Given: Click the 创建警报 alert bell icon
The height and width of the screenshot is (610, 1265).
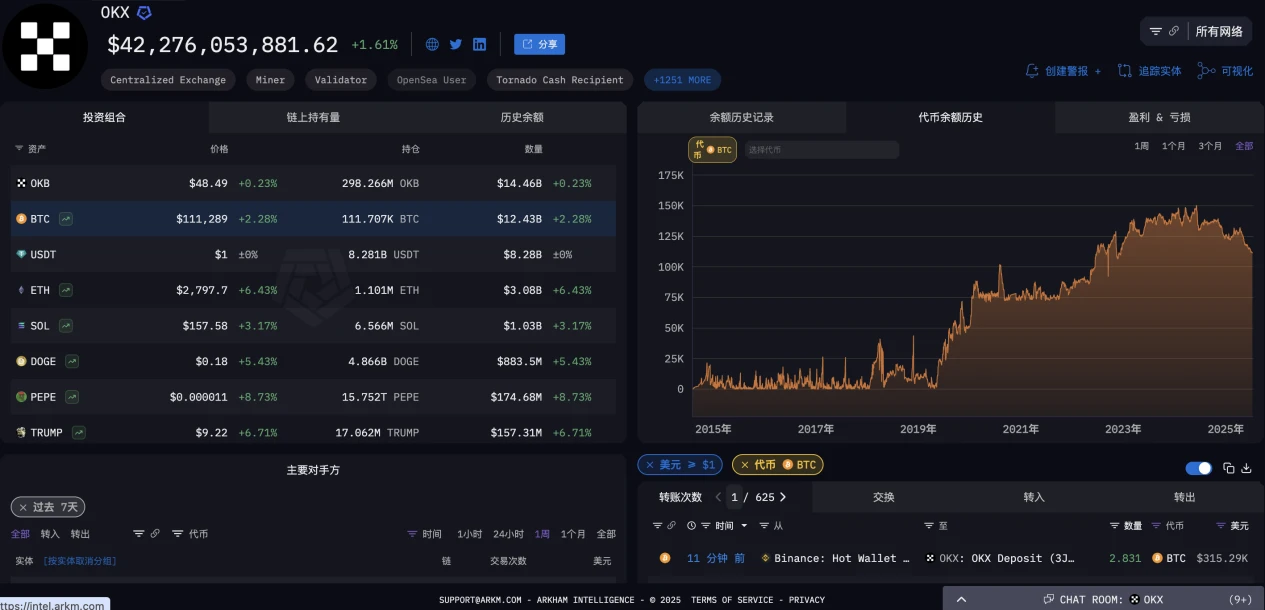Looking at the screenshot, I should click(1032, 71).
